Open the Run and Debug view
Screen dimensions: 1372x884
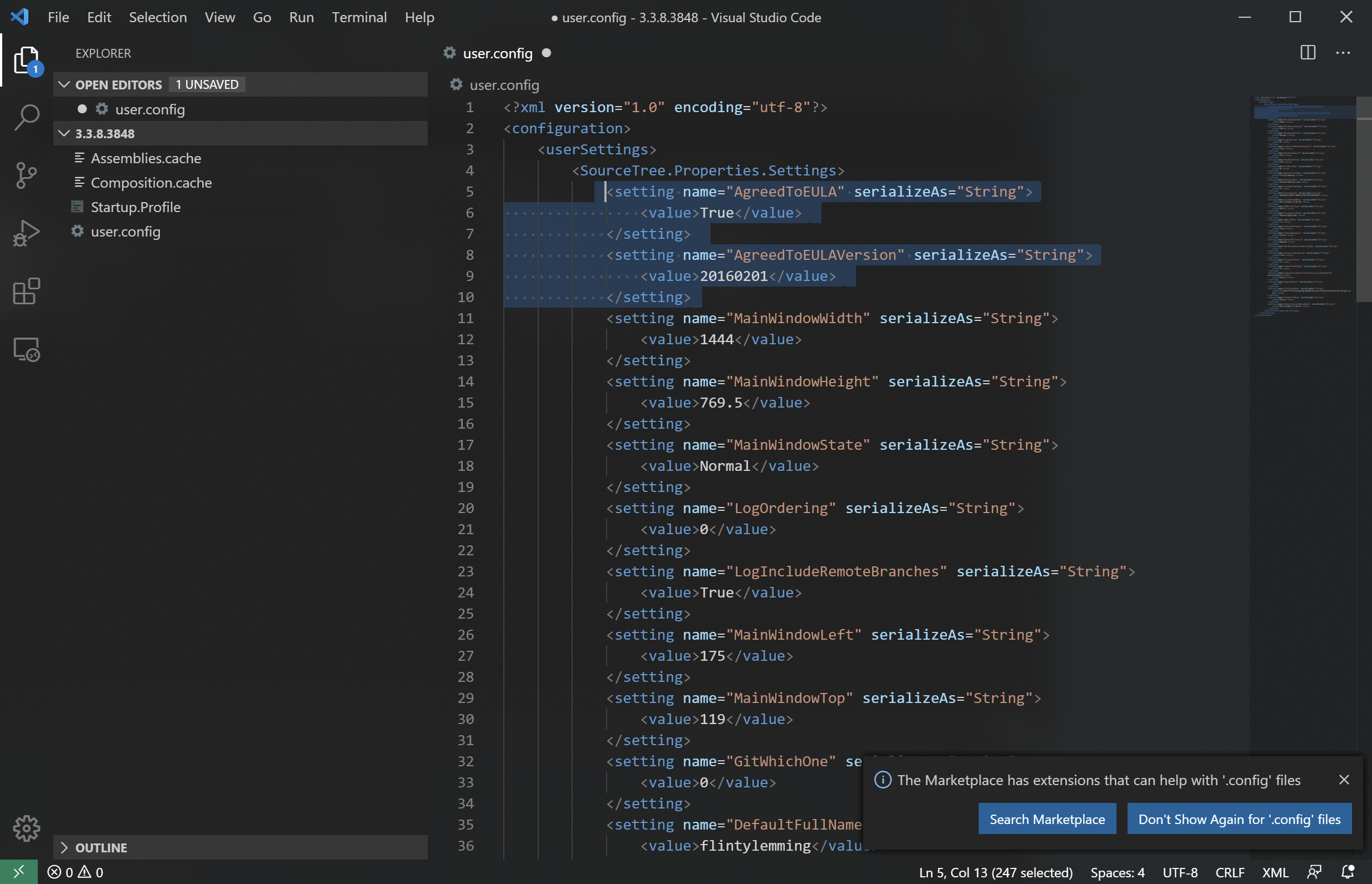(x=27, y=233)
